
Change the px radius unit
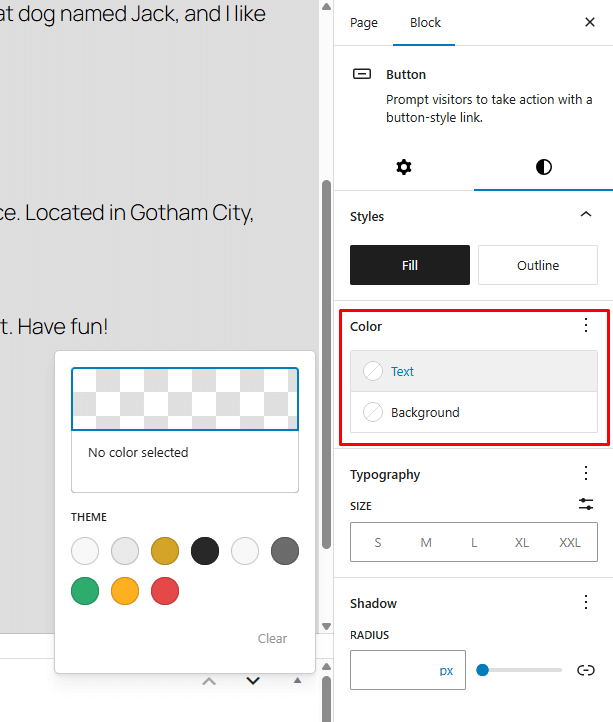click(x=446, y=670)
